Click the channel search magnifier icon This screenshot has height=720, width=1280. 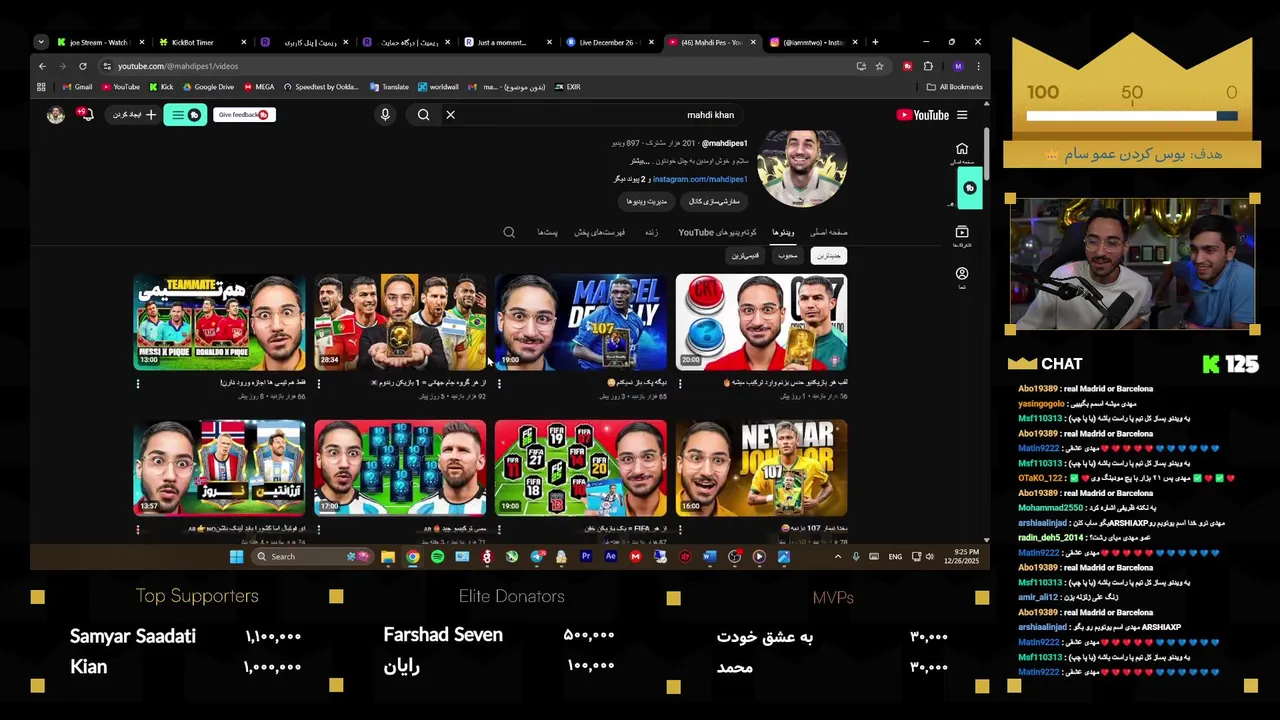509,232
